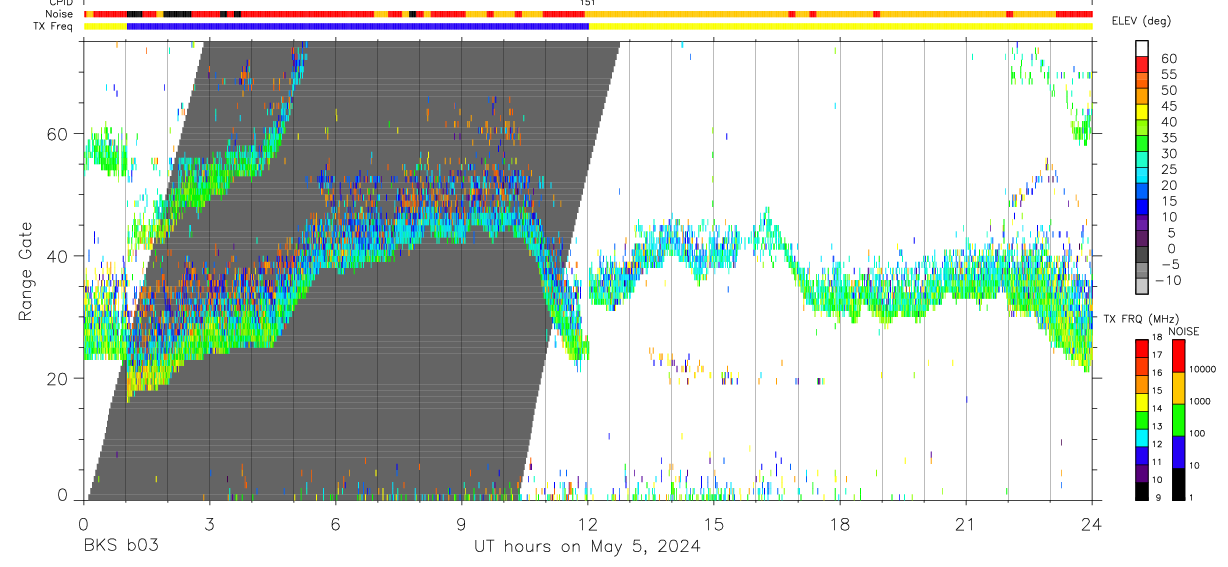1228x567 pixels.
Task: Click the NOISE legend value 100
Action: 1196,433
